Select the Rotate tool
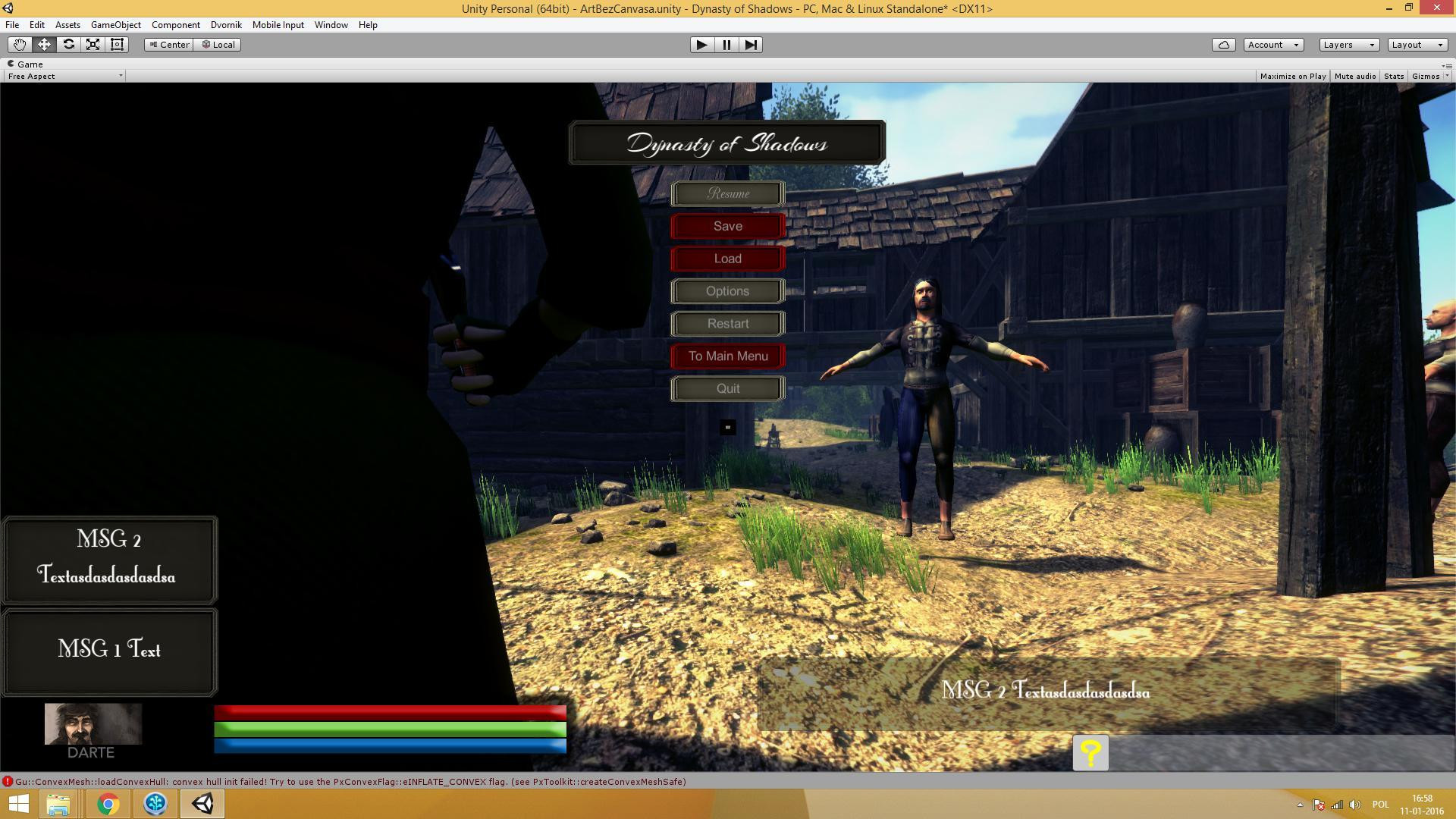Image resolution: width=1456 pixels, height=819 pixels. coord(68,45)
